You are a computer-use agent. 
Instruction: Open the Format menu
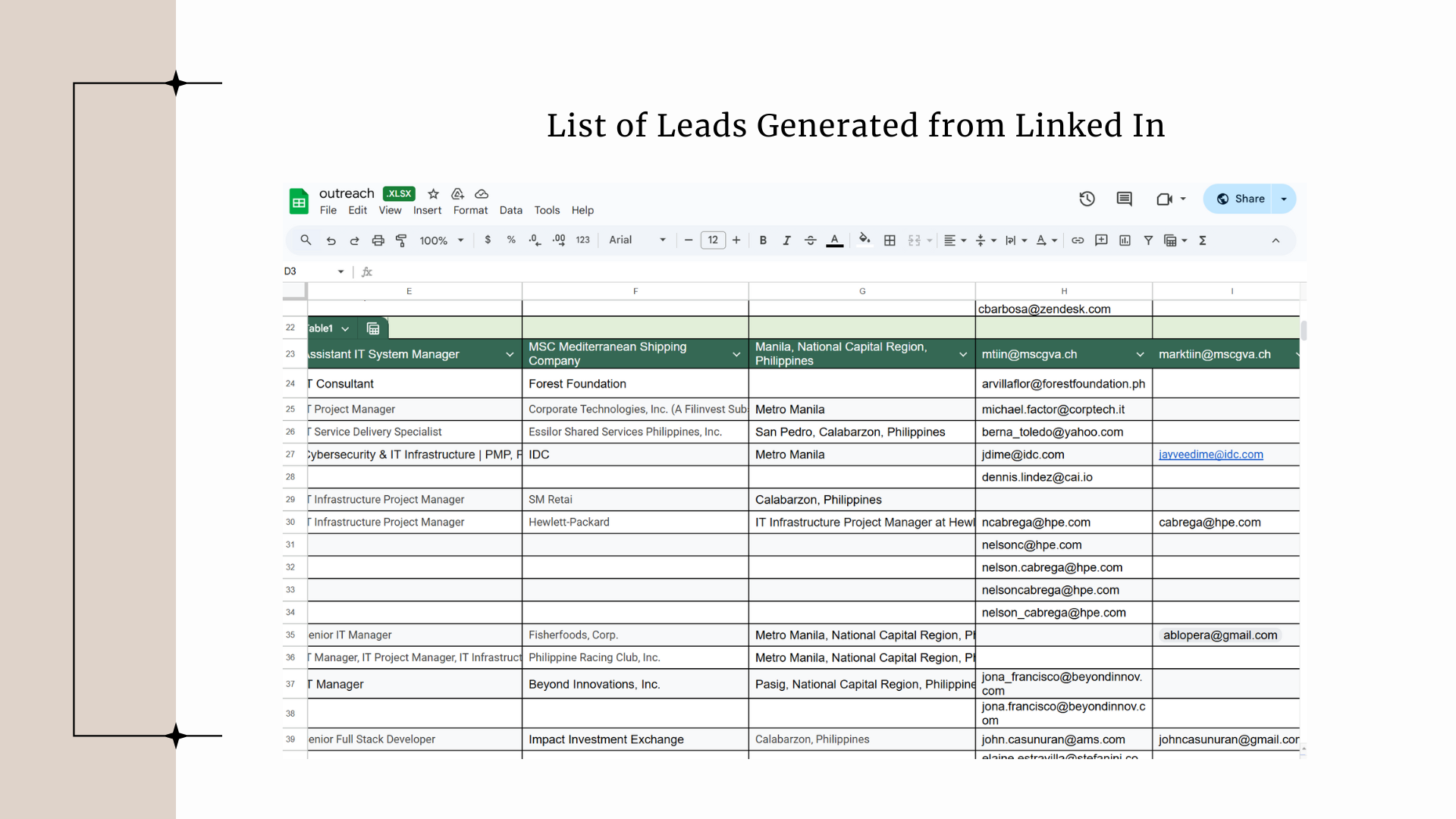[x=470, y=210]
